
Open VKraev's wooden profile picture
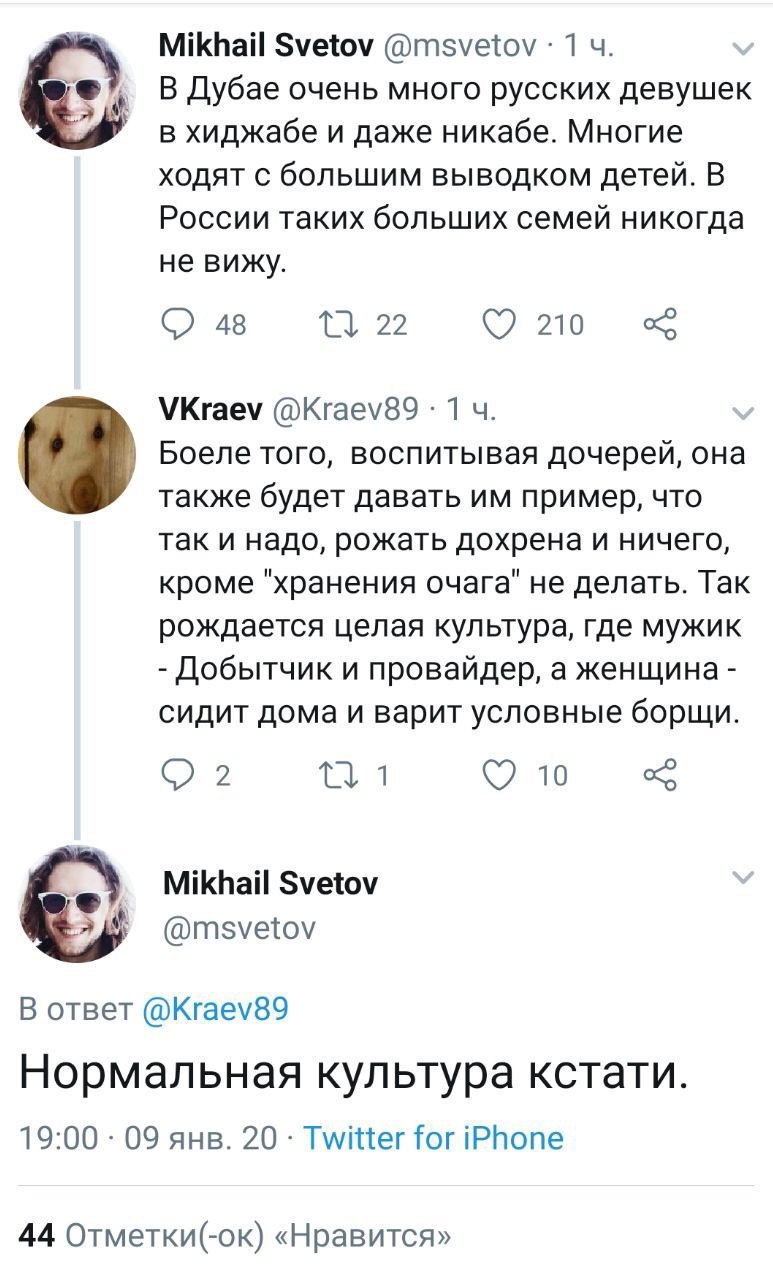(x=77, y=453)
